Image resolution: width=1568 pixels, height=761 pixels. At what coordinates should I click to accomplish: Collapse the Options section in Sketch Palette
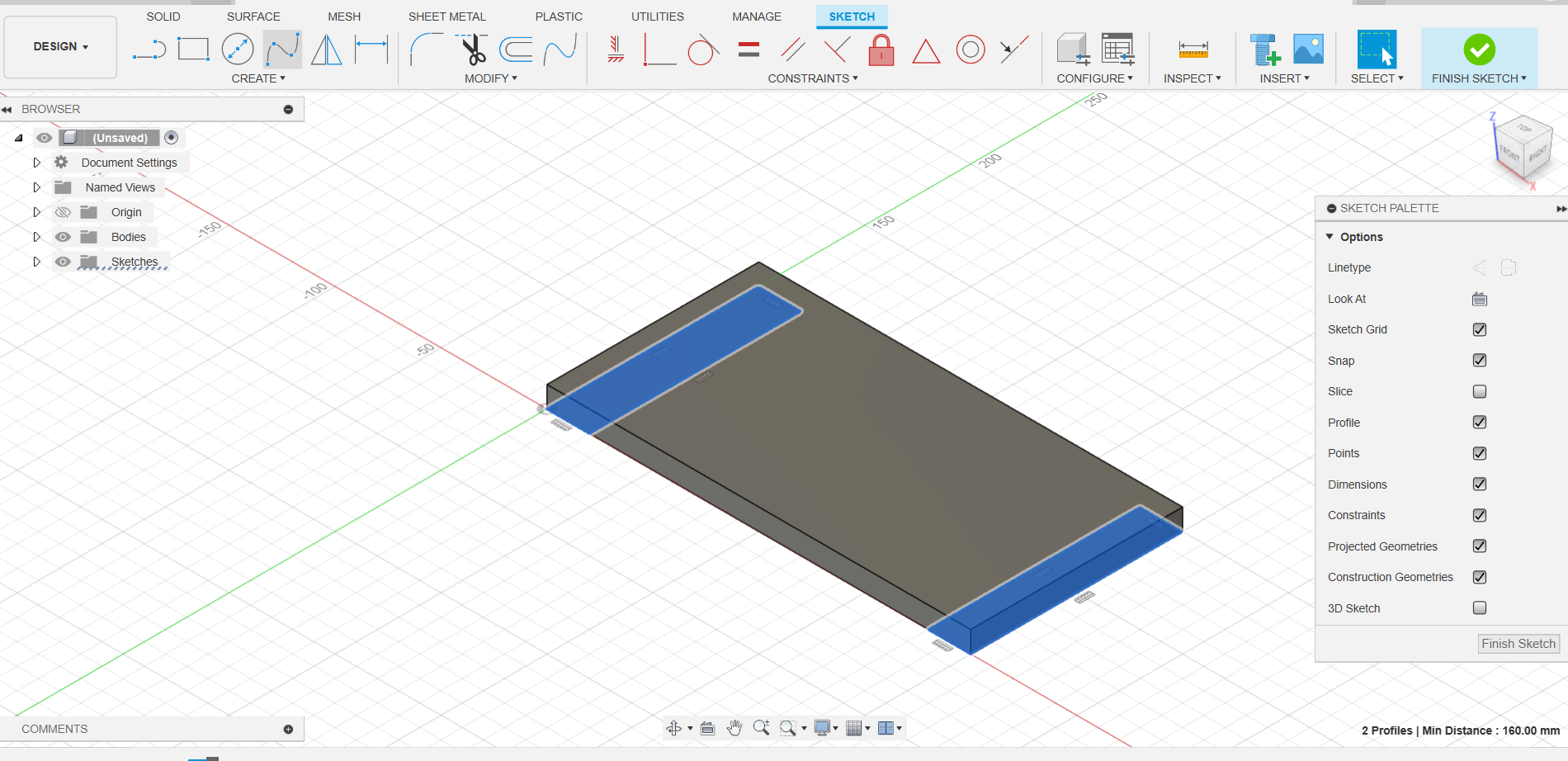point(1329,237)
